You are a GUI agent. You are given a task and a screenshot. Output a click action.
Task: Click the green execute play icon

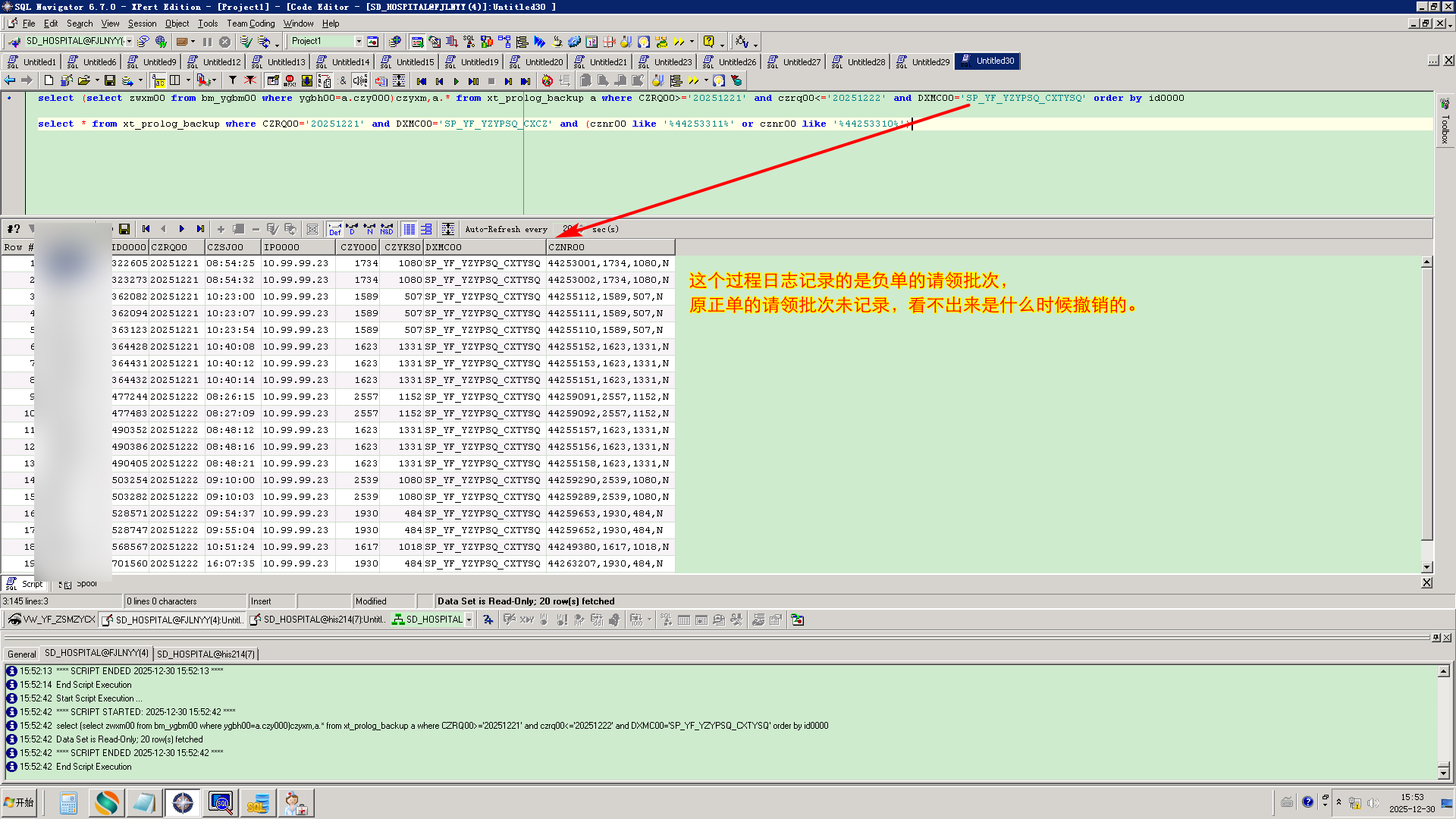pos(456,81)
